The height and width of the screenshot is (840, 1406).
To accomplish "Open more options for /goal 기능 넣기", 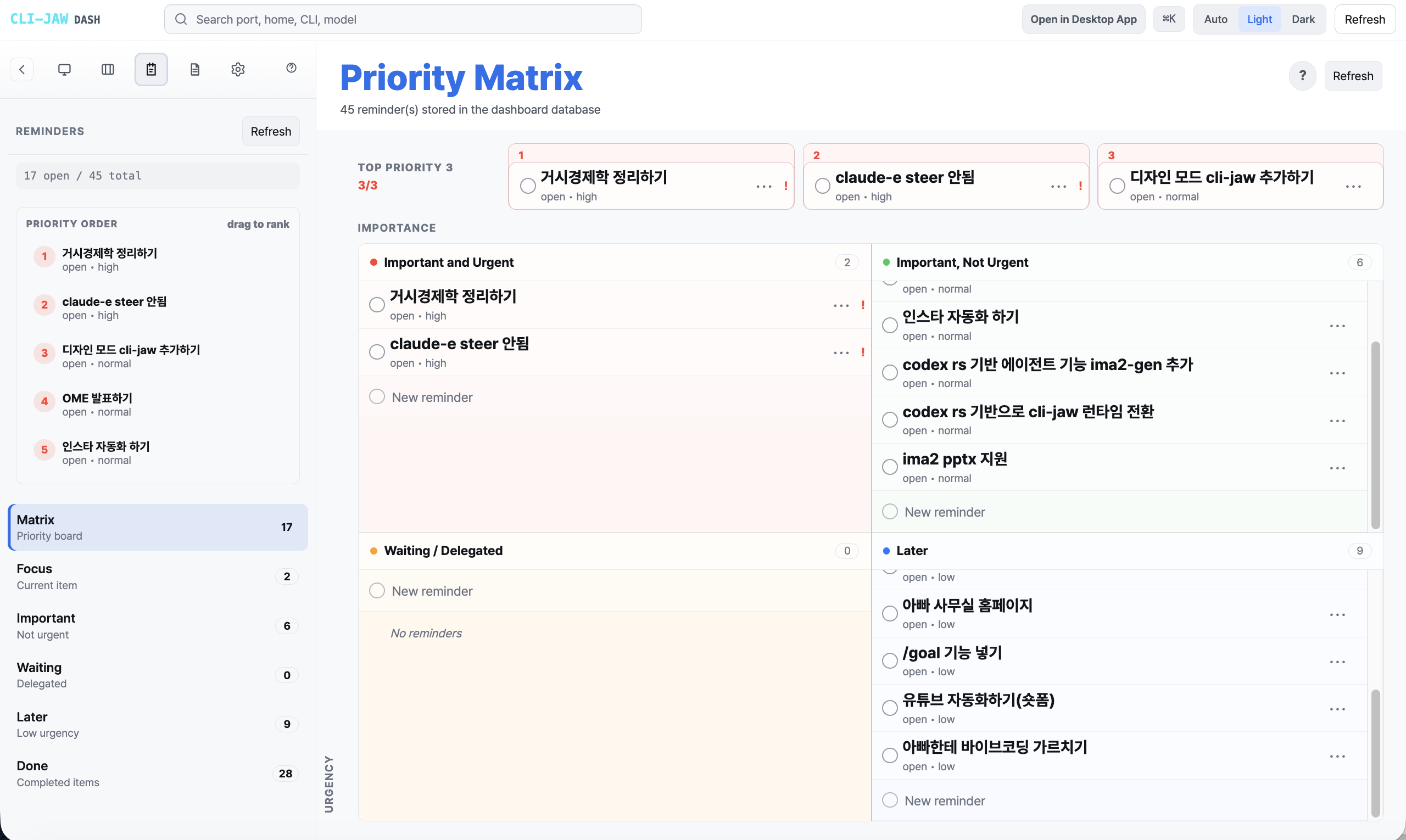I will tap(1337, 662).
